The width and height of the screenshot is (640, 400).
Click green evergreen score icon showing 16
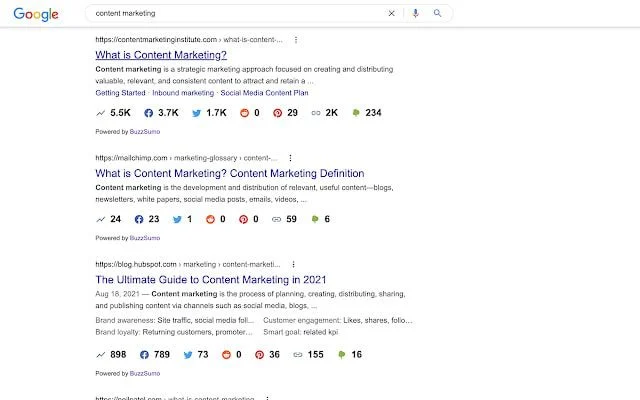click(342, 355)
